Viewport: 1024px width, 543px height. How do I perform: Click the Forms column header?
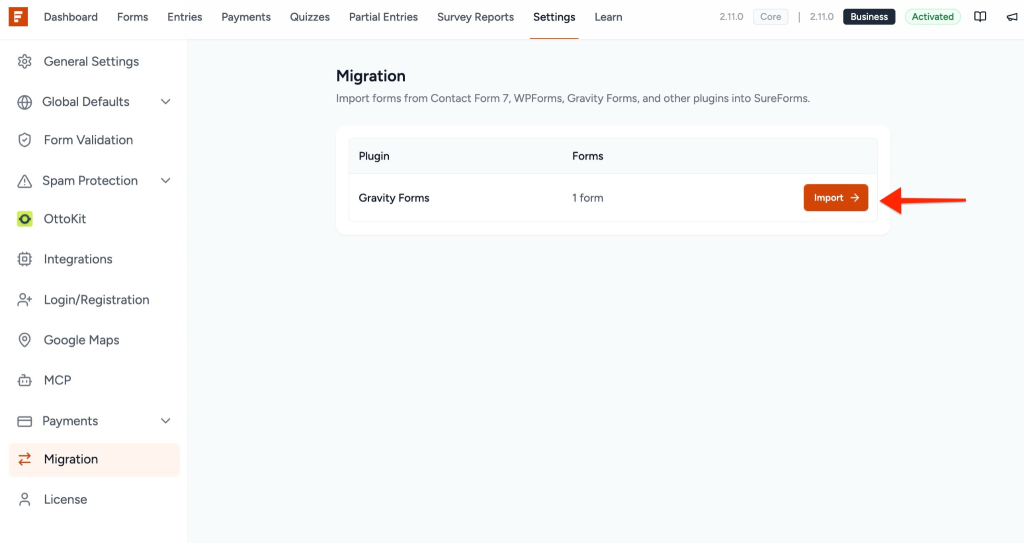[588, 156]
